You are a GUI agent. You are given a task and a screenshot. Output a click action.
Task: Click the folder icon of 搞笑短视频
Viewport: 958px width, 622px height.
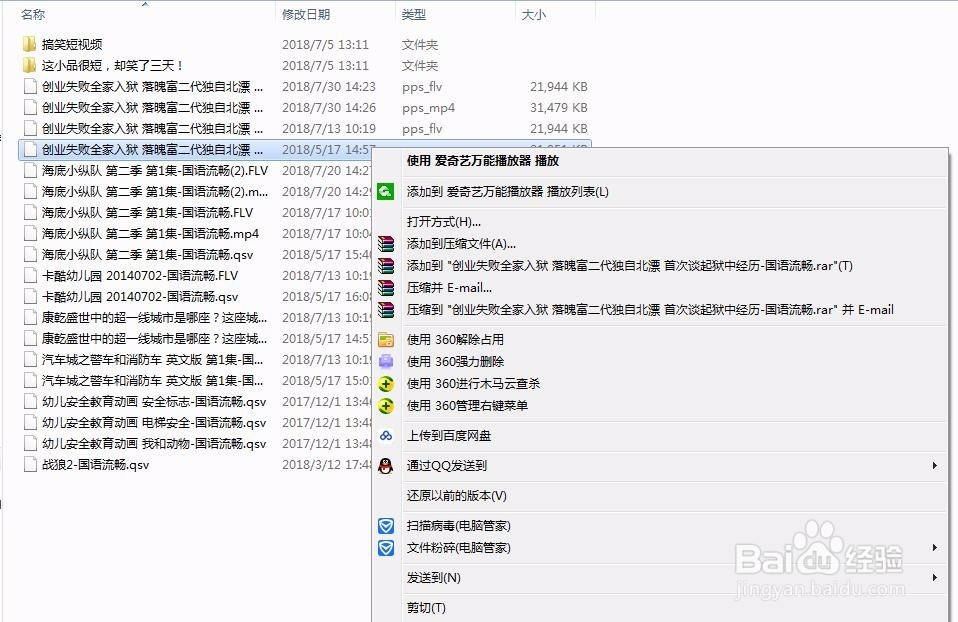pos(29,44)
